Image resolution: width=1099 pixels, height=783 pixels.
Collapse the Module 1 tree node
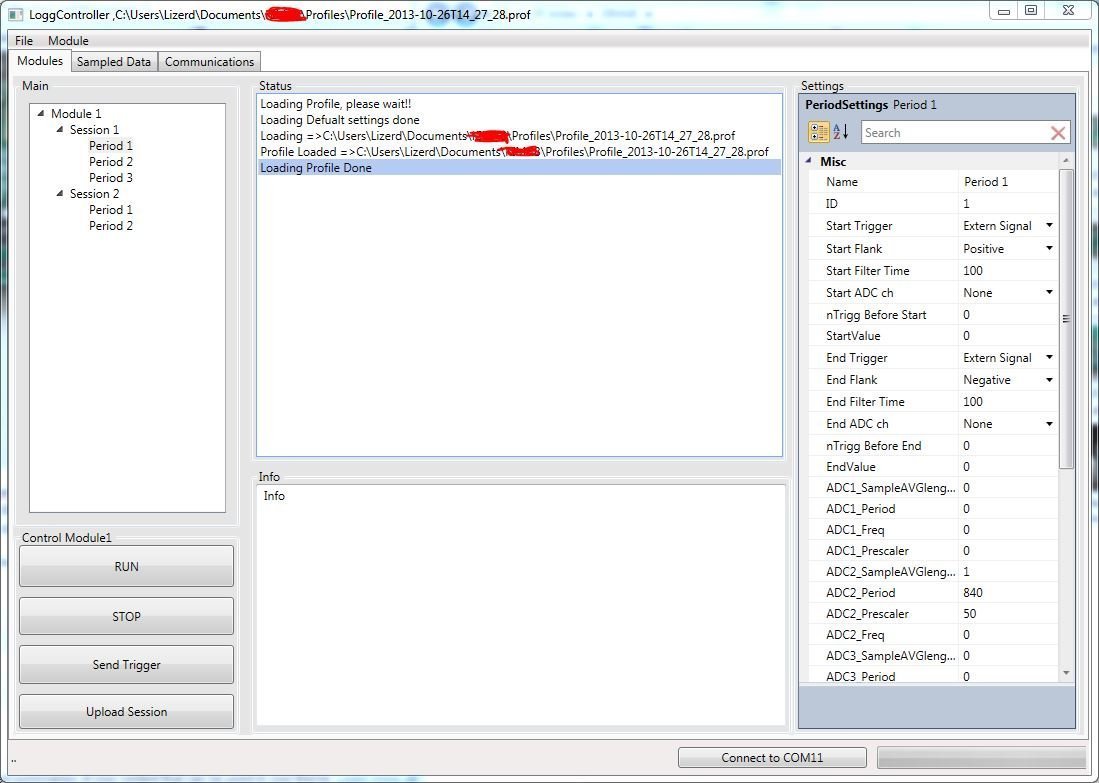41,113
